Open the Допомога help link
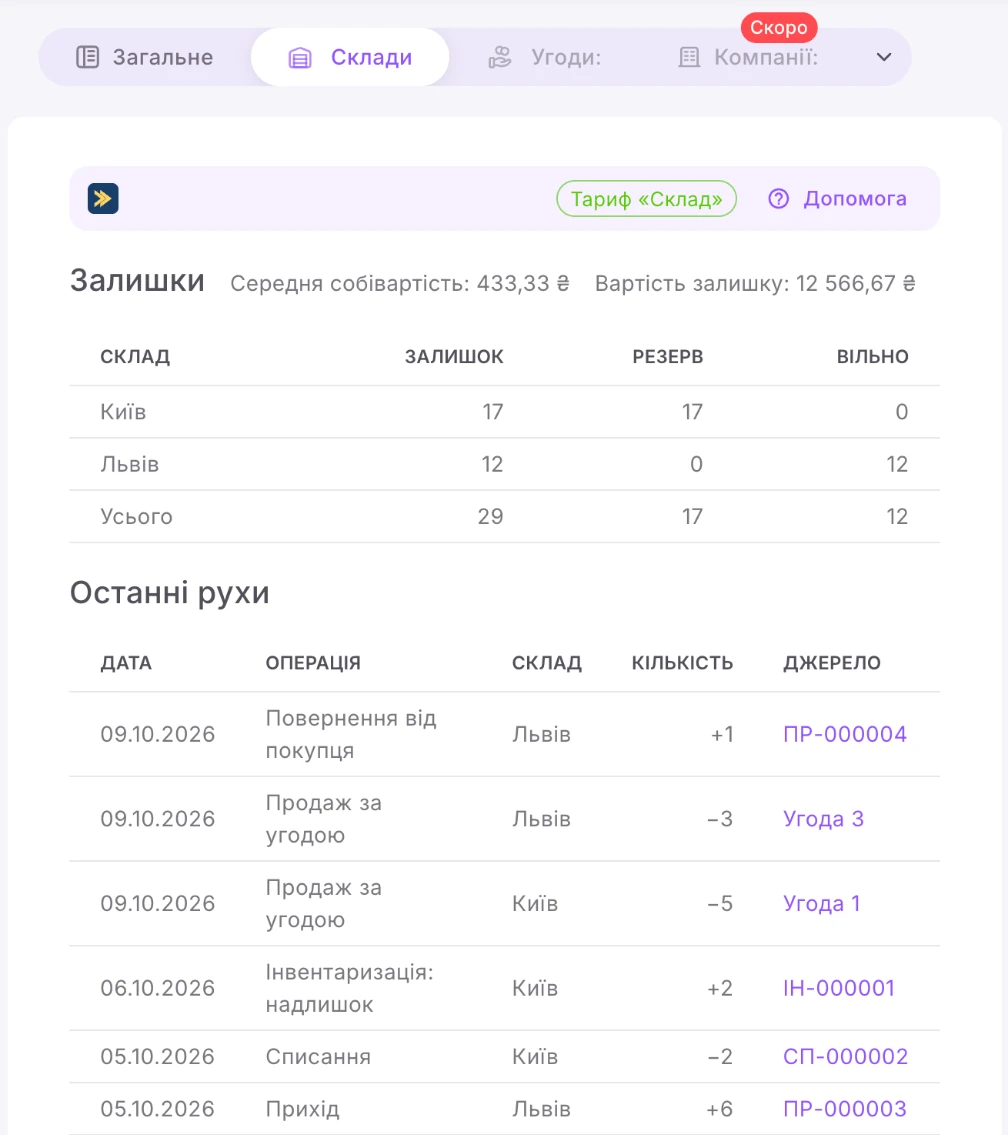This screenshot has width=1008, height=1135. click(x=837, y=198)
